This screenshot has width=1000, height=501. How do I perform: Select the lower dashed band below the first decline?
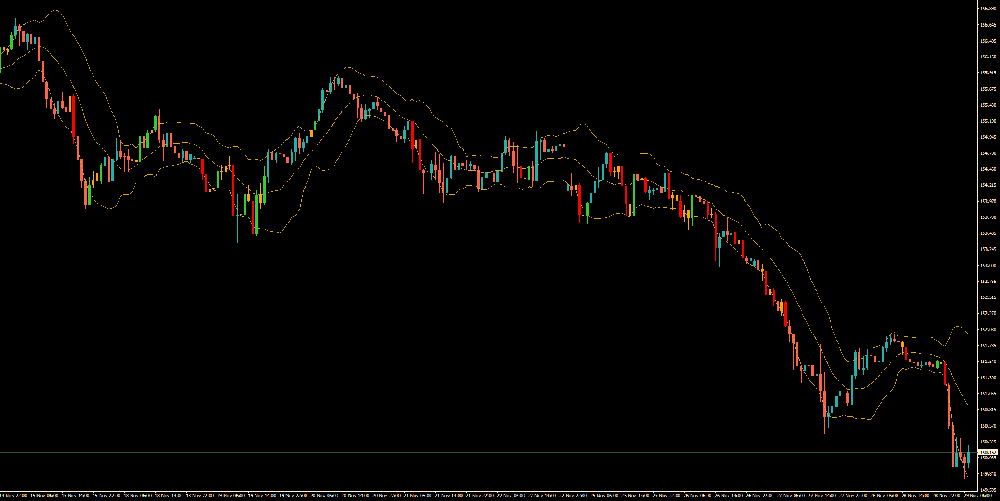pos(110,204)
